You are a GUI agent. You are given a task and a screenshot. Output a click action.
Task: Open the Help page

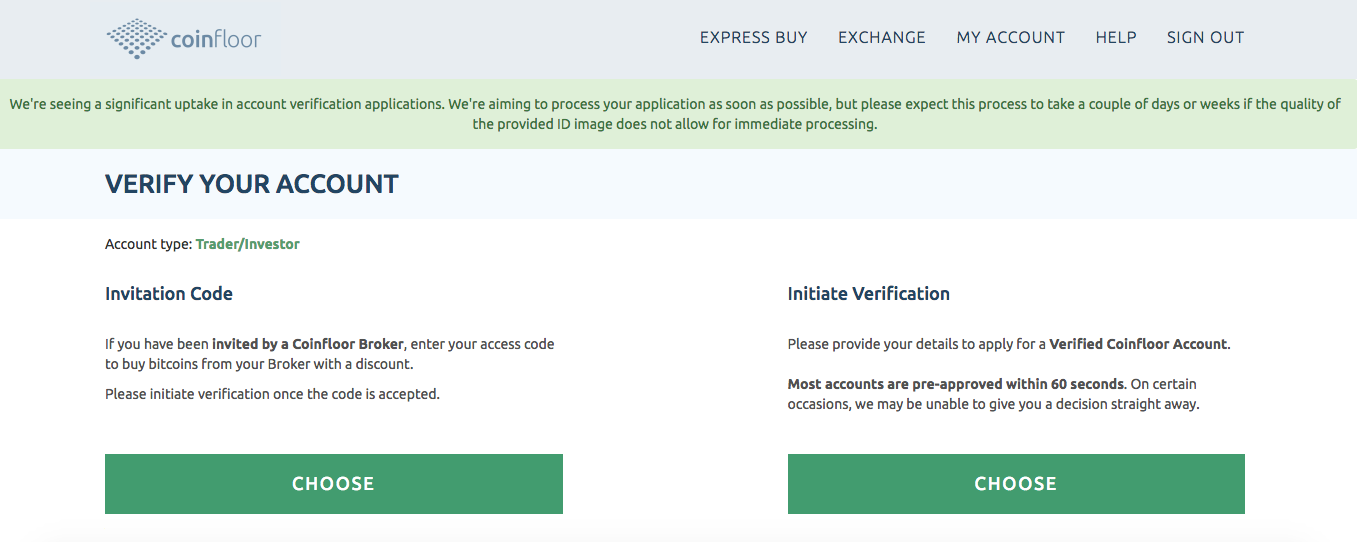1116,38
